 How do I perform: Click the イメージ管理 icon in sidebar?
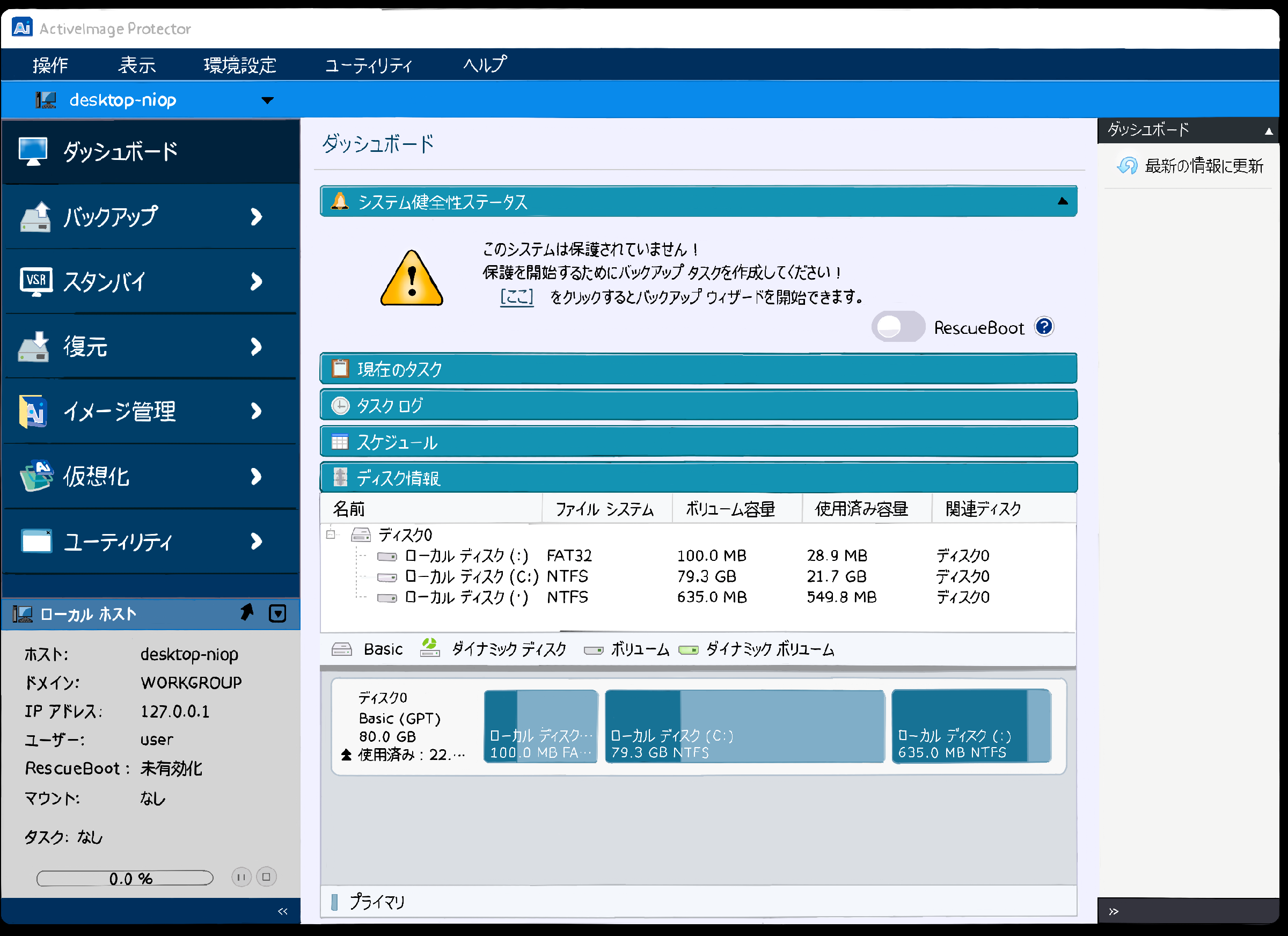click(x=33, y=411)
